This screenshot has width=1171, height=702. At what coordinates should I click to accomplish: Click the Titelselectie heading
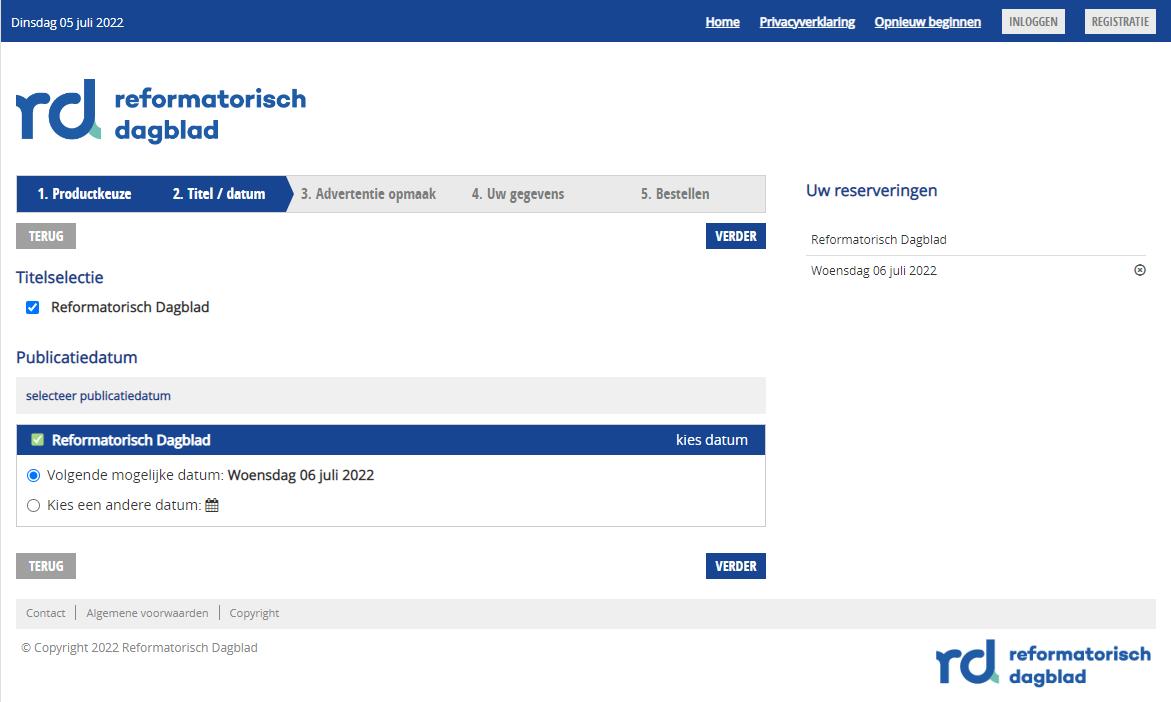click(60, 278)
